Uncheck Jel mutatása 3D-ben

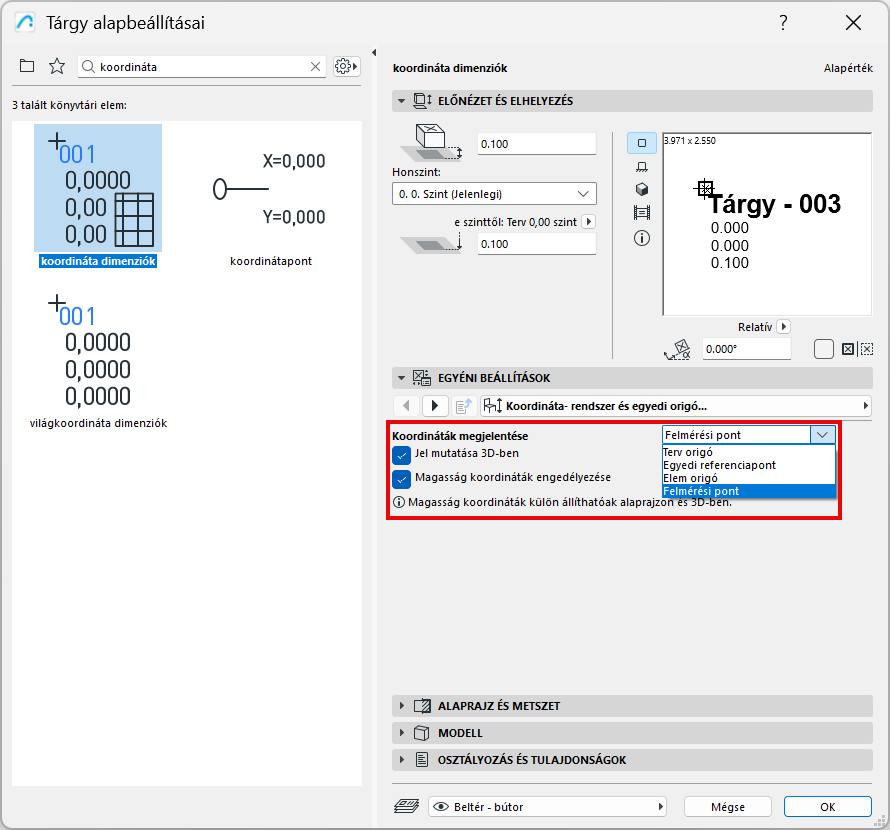click(x=401, y=455)
